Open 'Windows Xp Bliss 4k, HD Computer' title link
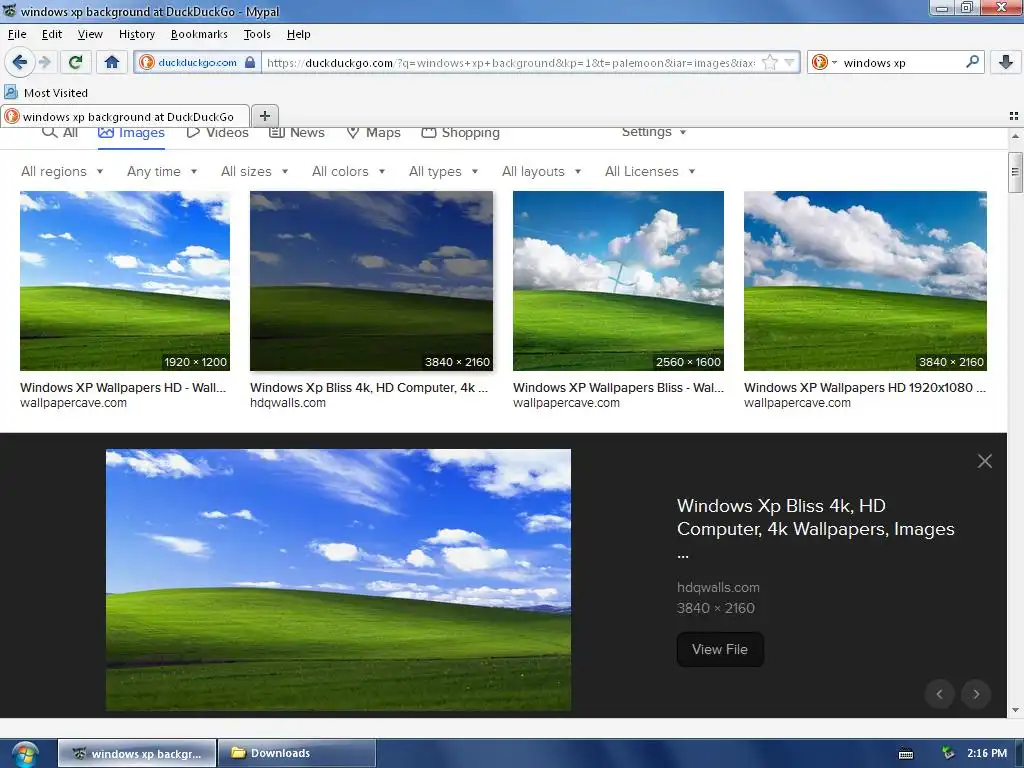1024x768 pixels. (369, 387)
